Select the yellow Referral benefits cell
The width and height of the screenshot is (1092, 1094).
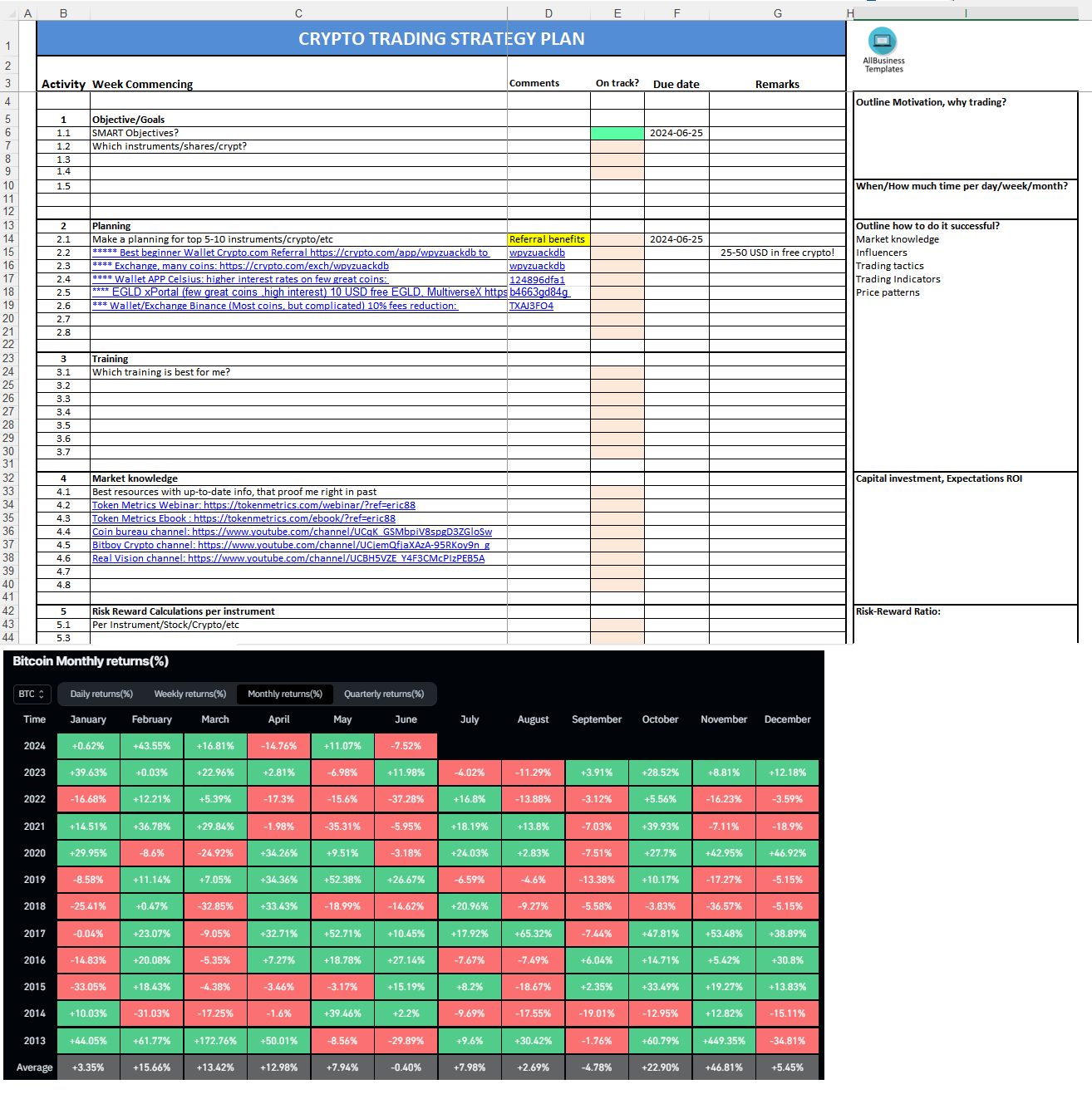tap(548, 239)
